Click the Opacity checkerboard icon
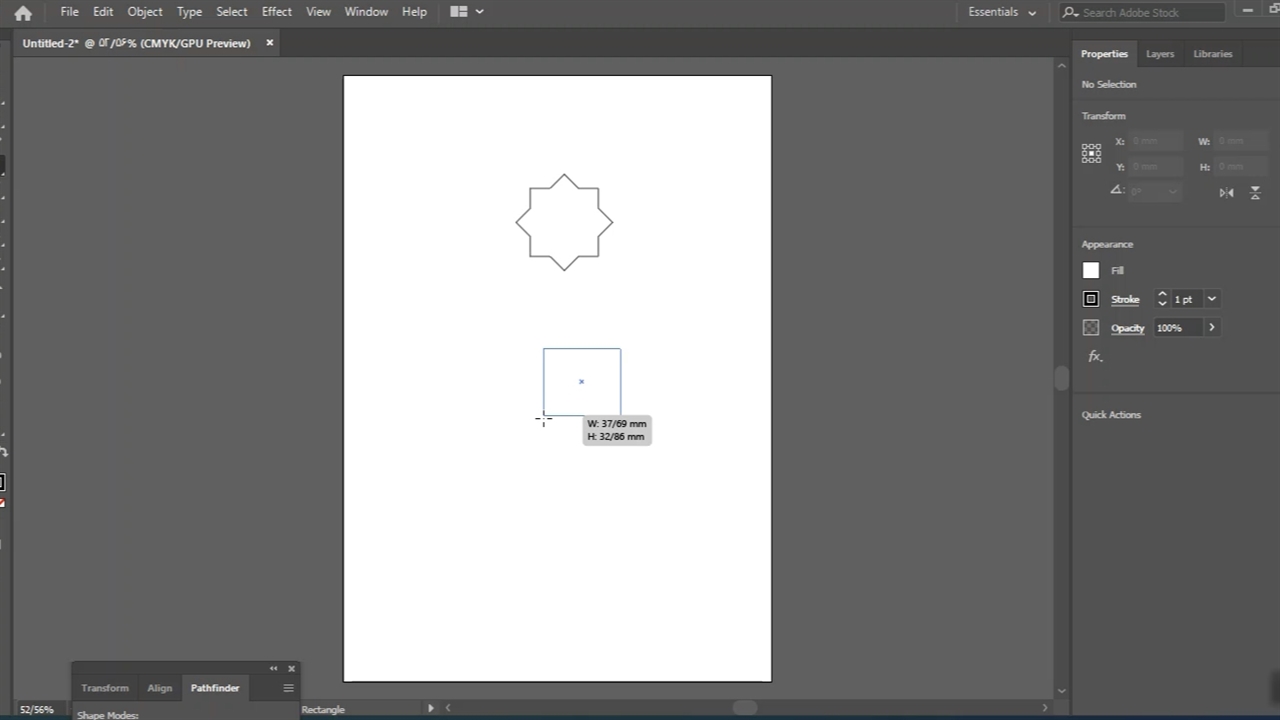1280x720 pixels. (x=1091, y=328)
